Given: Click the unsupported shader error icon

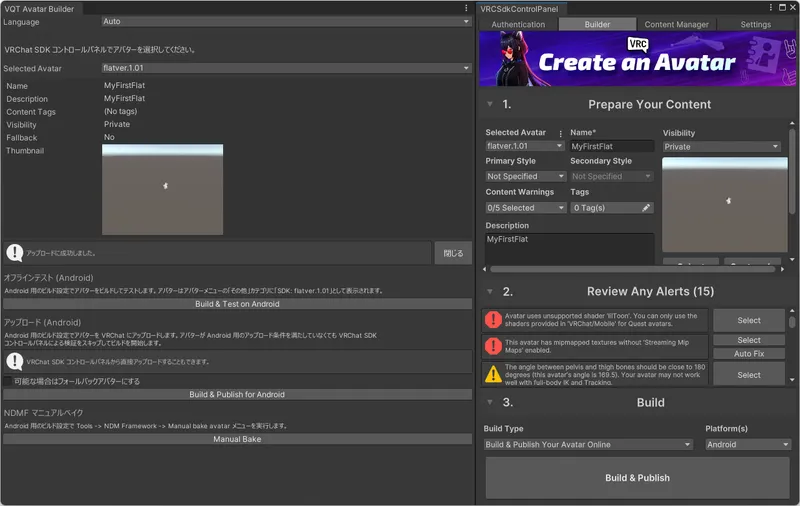Looking at the screenshot, I should 493,320.
